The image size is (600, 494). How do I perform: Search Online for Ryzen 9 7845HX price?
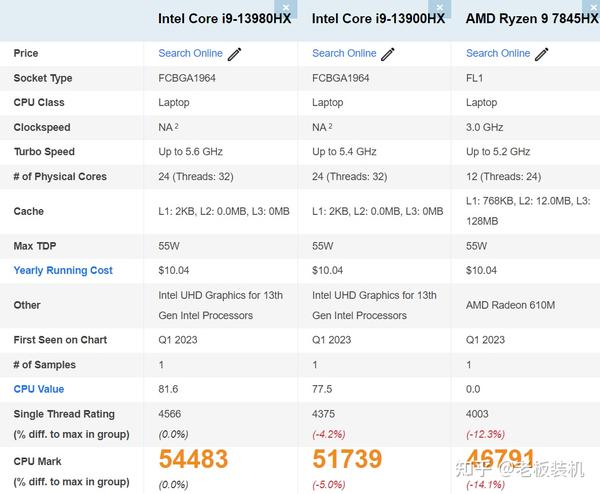coord(498,53)
